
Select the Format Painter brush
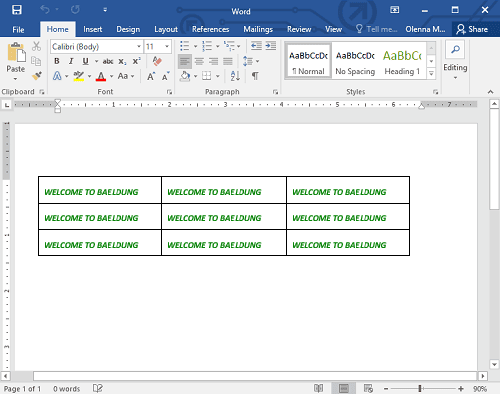(x=37, y=76)
